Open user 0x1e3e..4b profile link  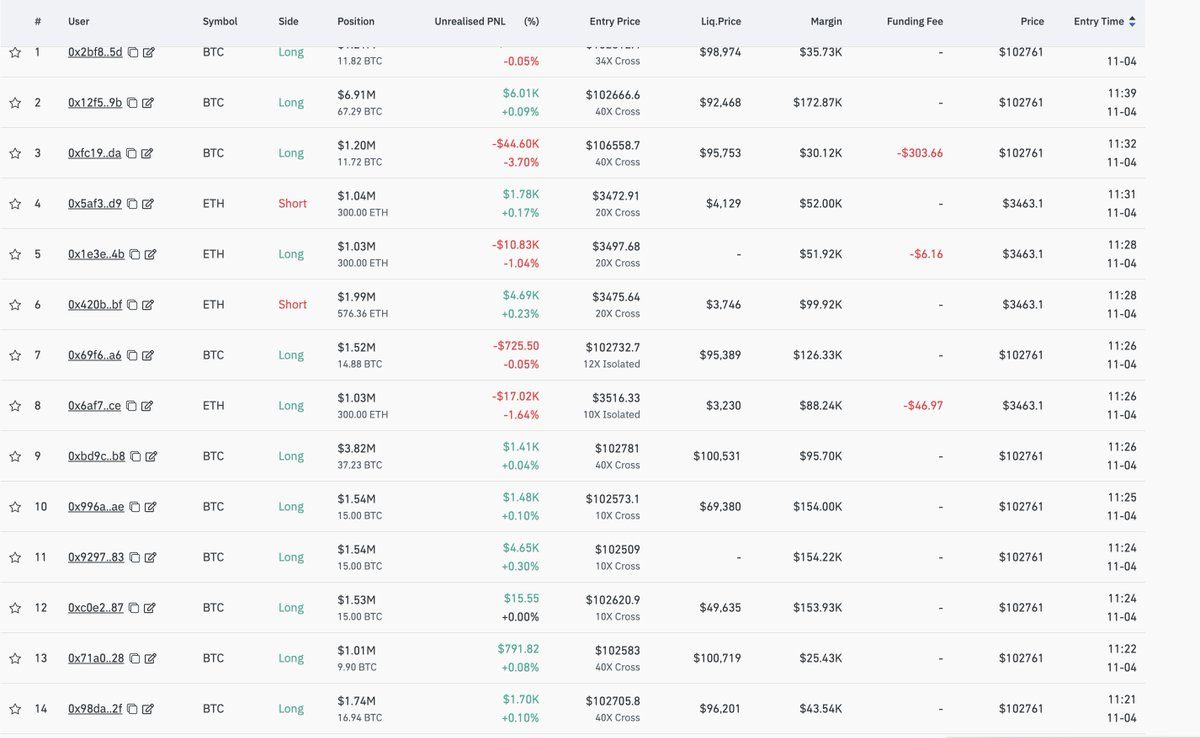point(96,254)
